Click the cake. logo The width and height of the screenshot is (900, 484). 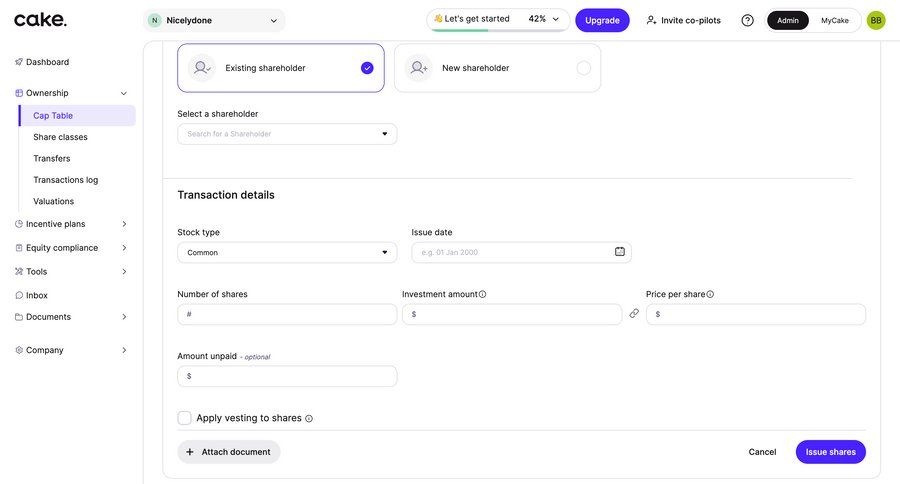pos(41,19)
